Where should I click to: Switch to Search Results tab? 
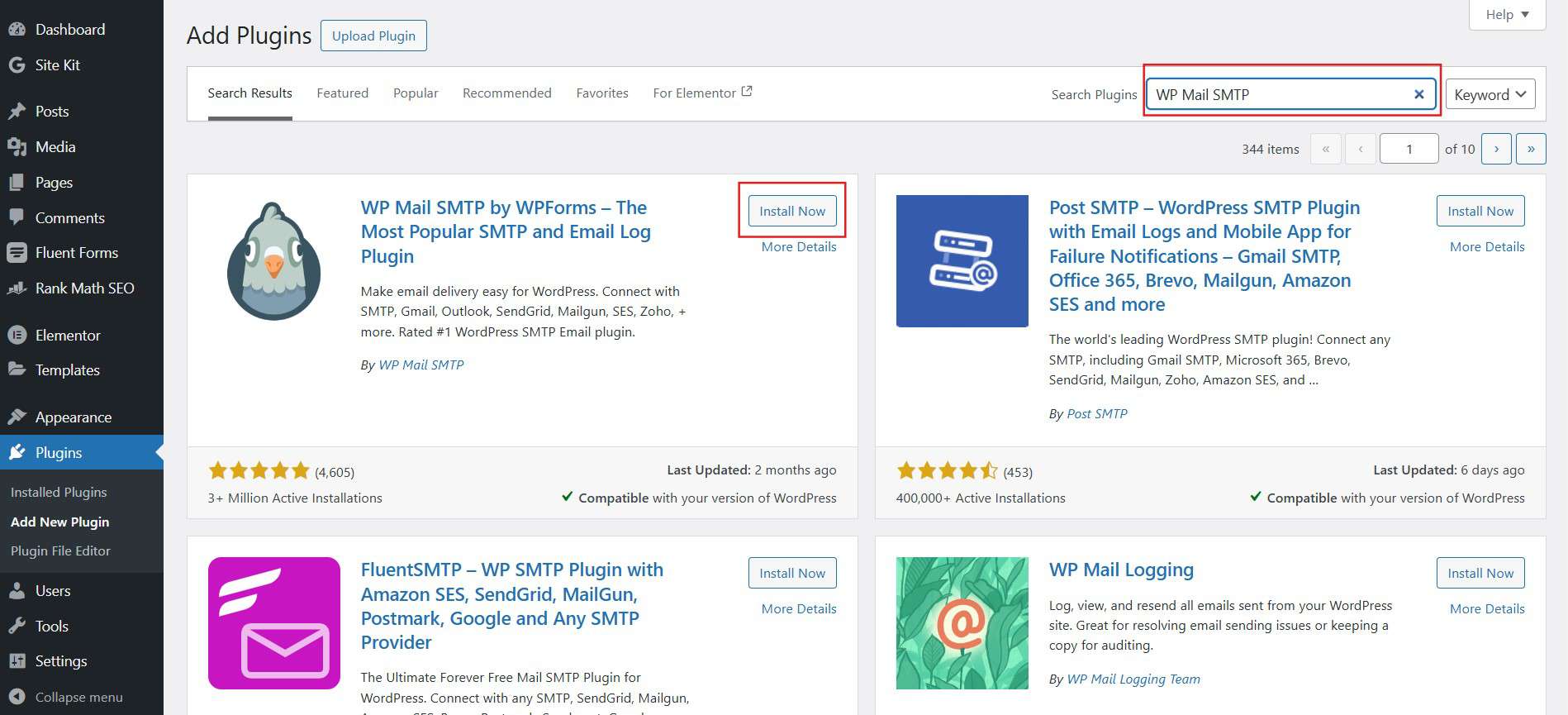249,93
